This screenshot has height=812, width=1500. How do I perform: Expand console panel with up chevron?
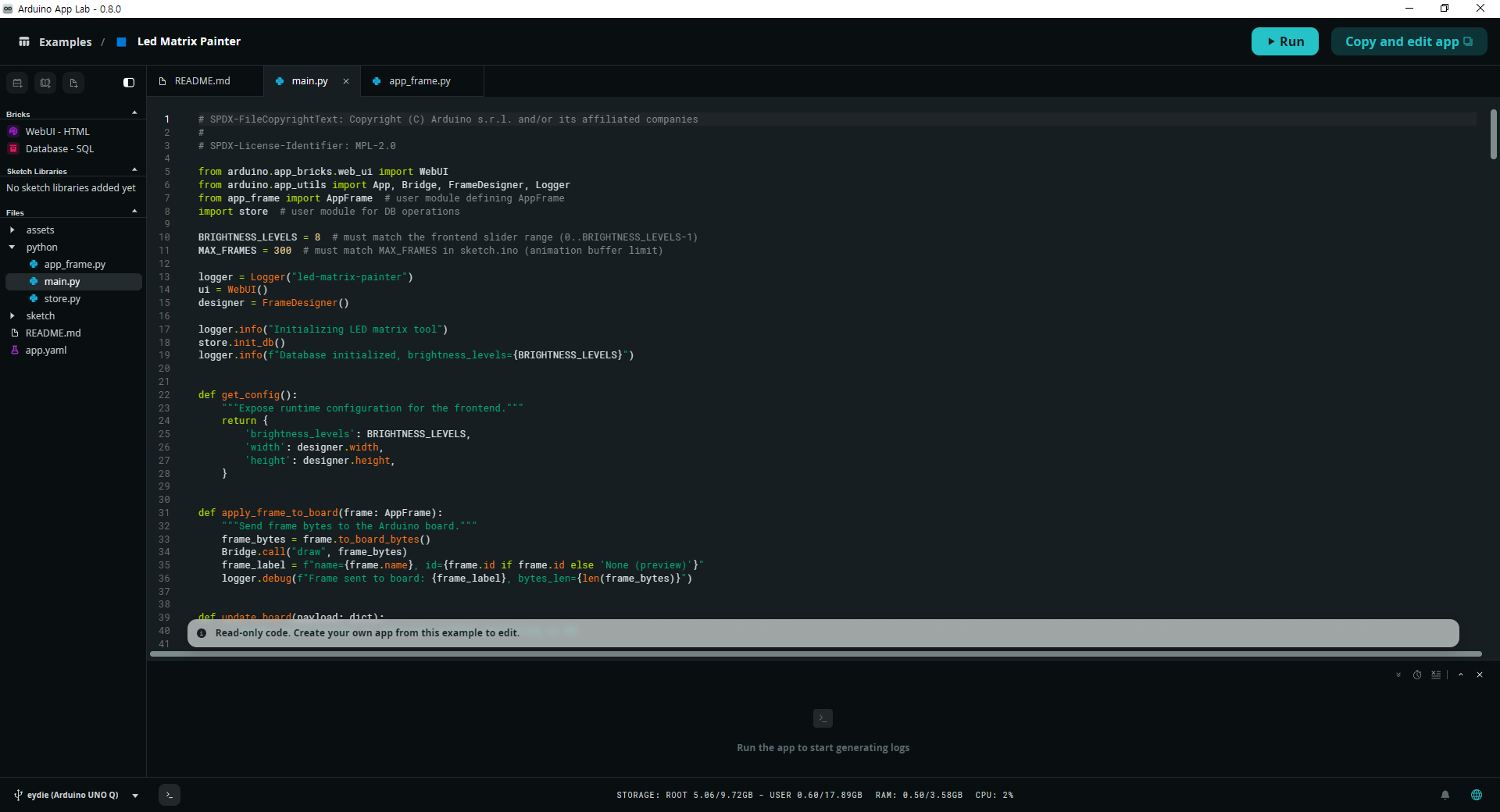(x=1461, y=675)
